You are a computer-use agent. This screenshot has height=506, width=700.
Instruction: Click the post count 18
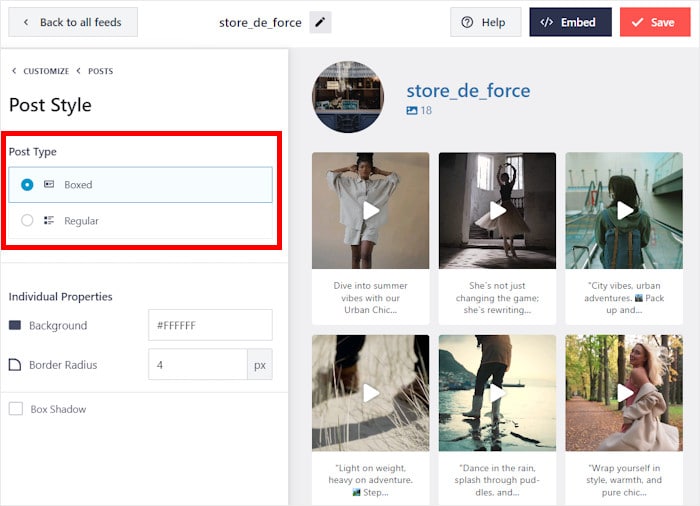[x=426, y=110]
